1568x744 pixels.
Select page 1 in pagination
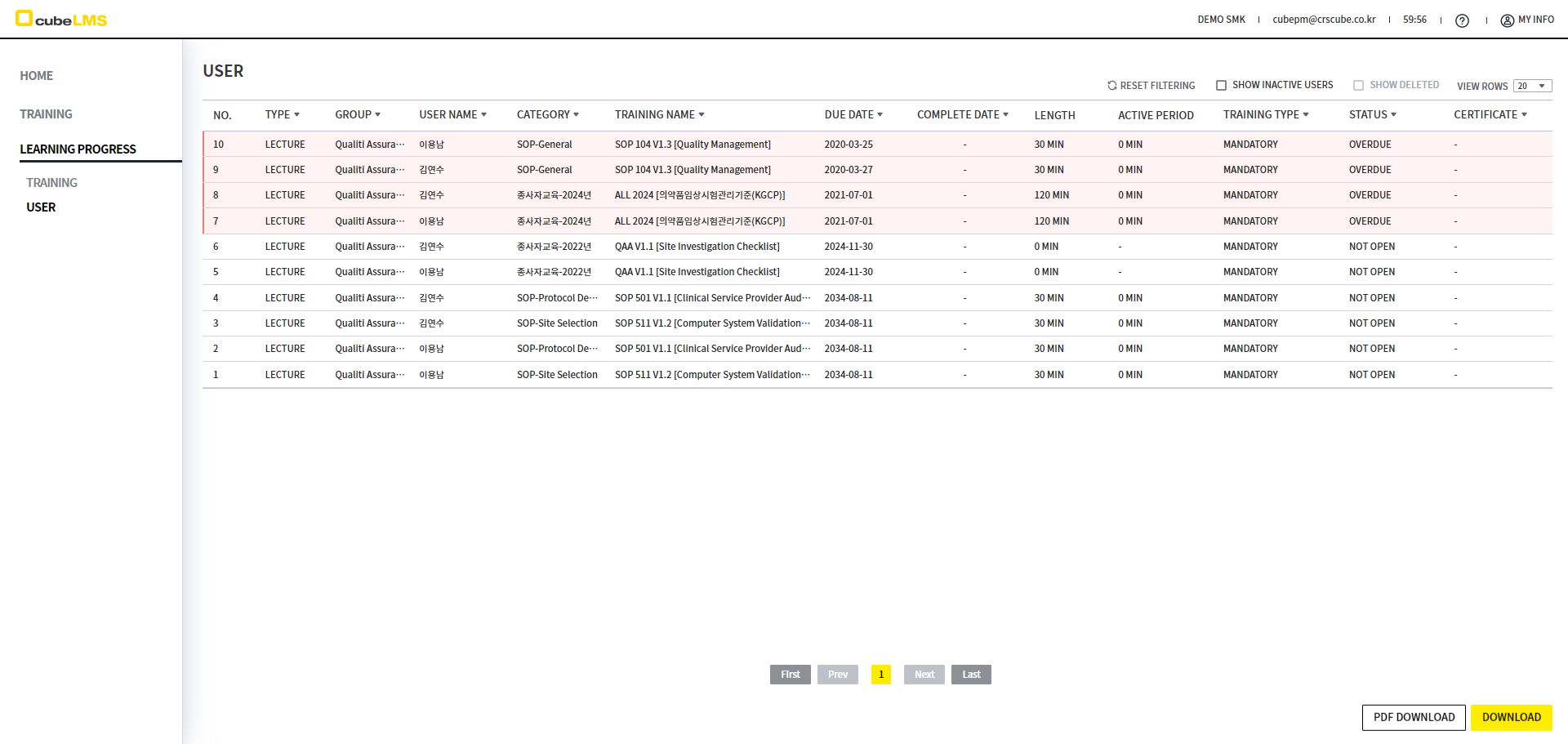tap(880, 675)
